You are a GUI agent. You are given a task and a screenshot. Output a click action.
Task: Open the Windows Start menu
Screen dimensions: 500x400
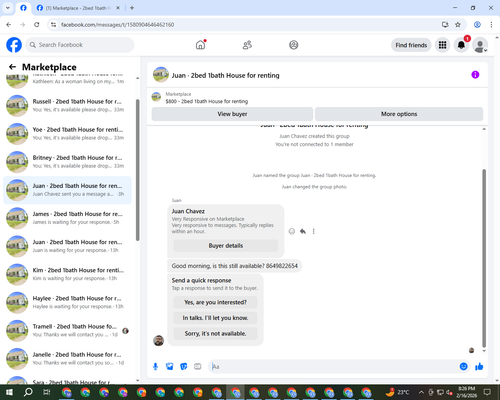[x=9, y=392]
